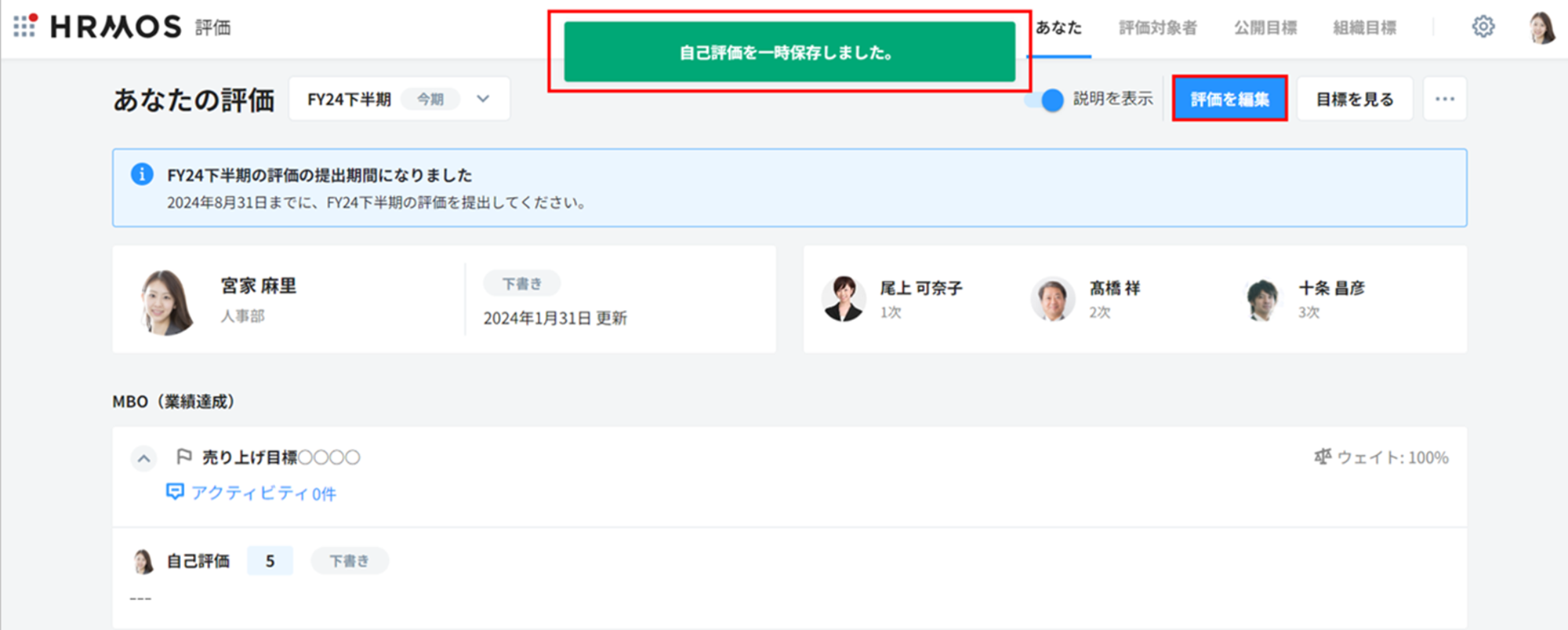Screen dimensions: 1568x630
Task: Dismiss the green saved notification banner
Action: click(x=789, y=52)
